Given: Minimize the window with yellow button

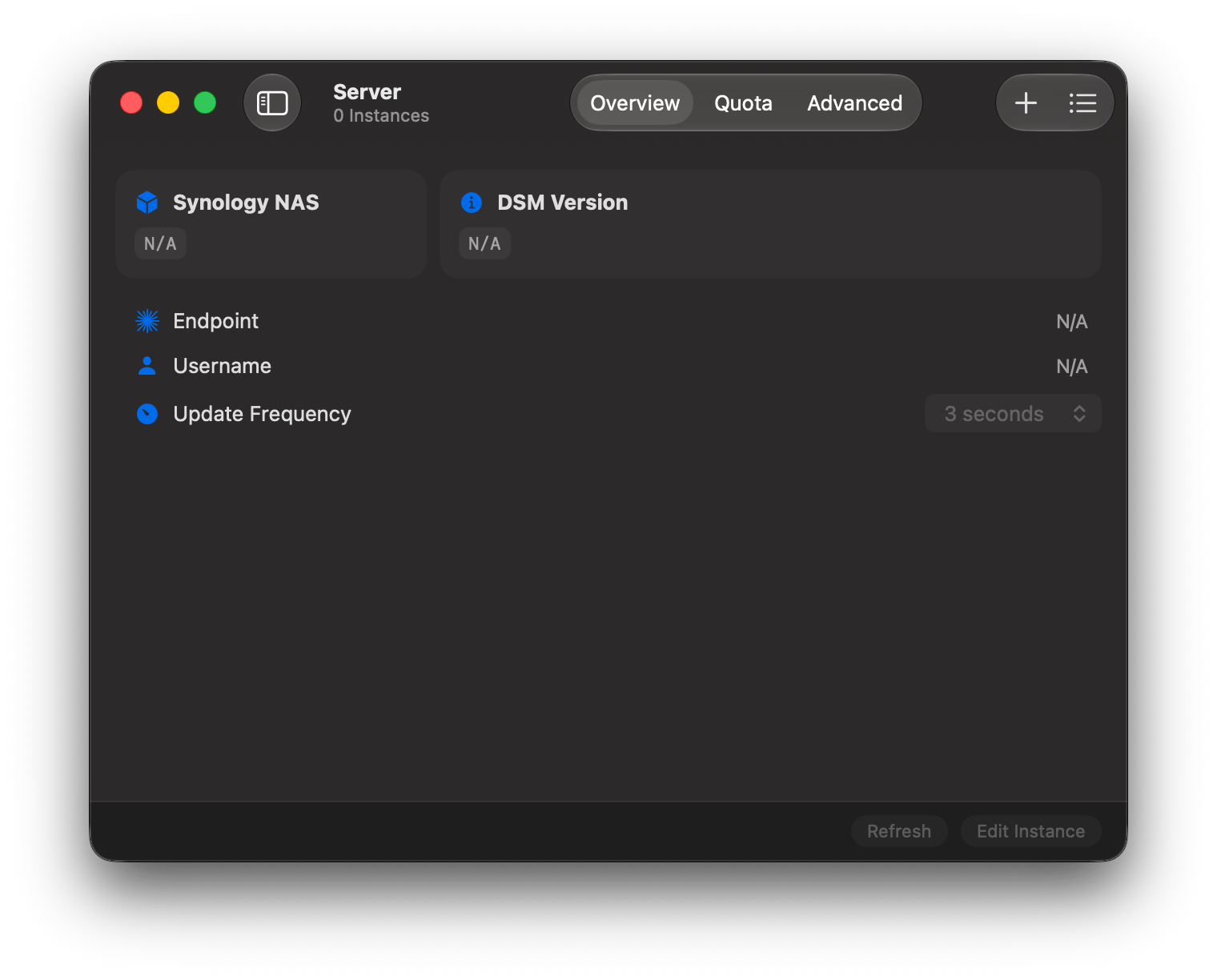Looking at the screenshot, I should click(168, 102).
